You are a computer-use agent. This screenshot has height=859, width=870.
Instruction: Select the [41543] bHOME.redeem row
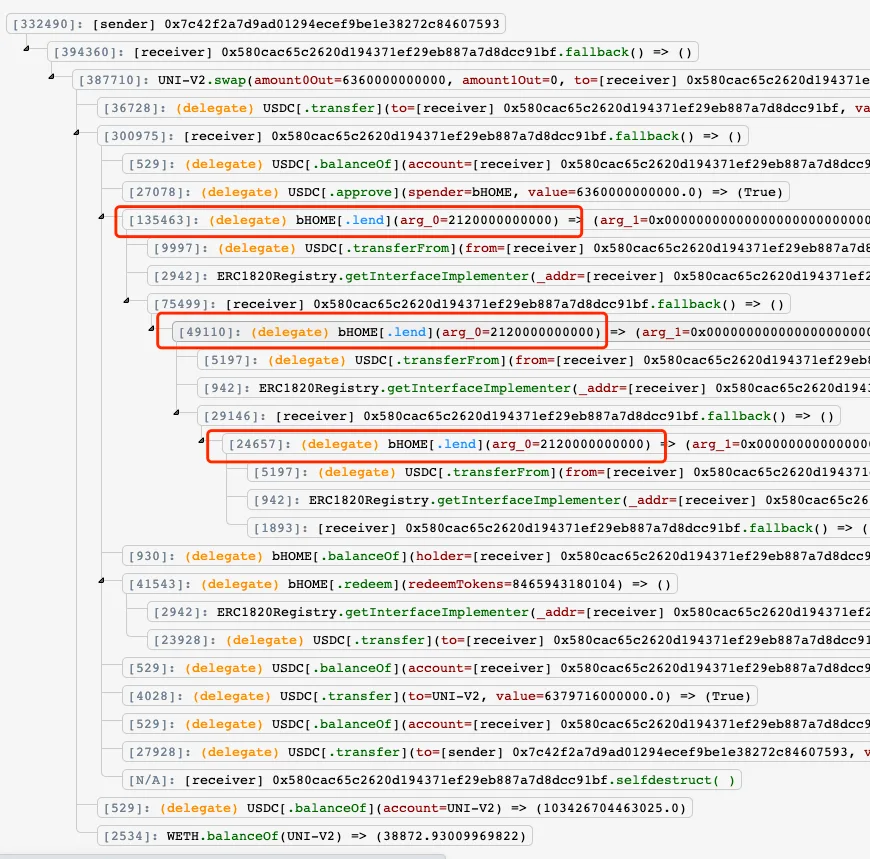point(399,584)
